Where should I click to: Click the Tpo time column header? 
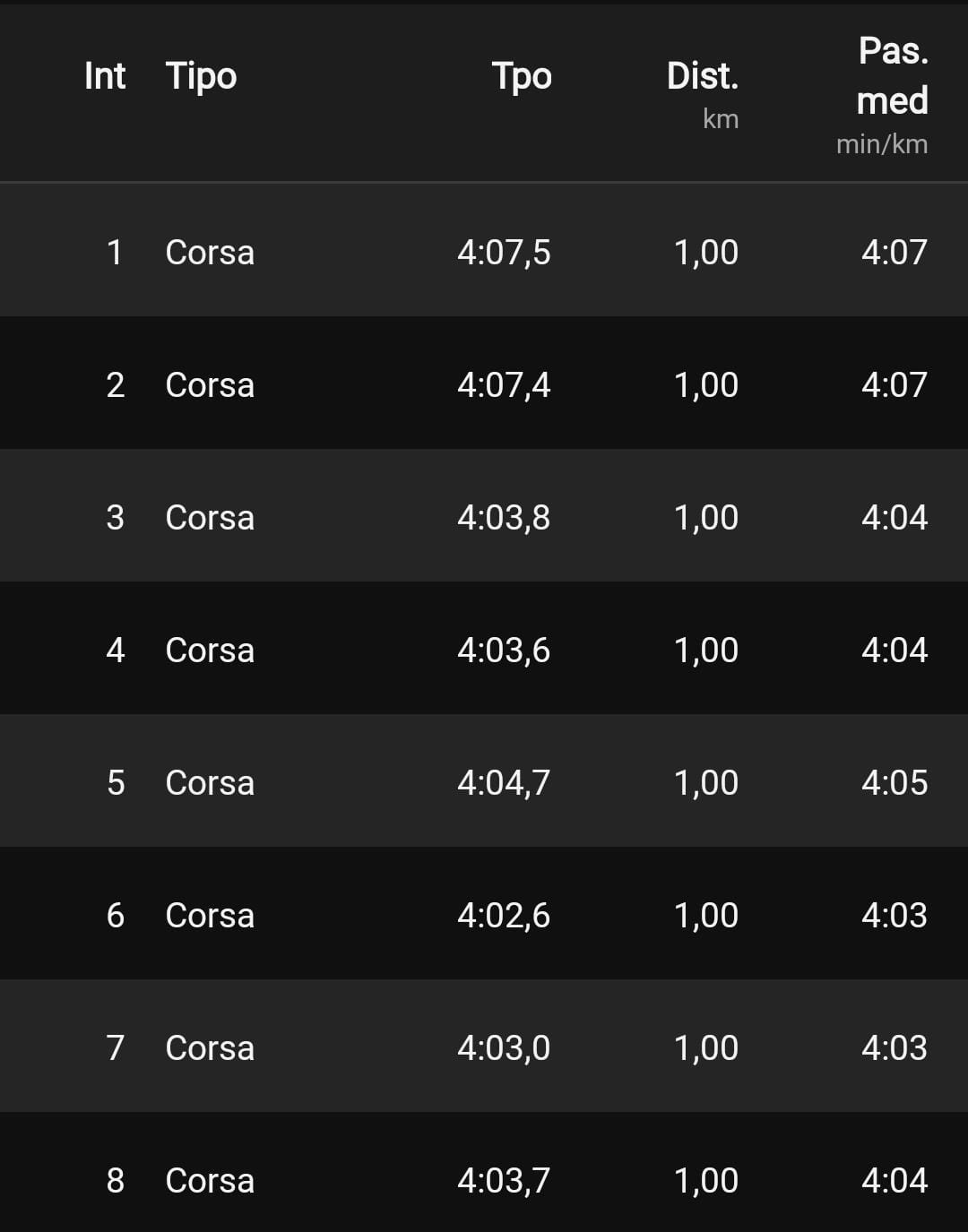tap(521, 77)
